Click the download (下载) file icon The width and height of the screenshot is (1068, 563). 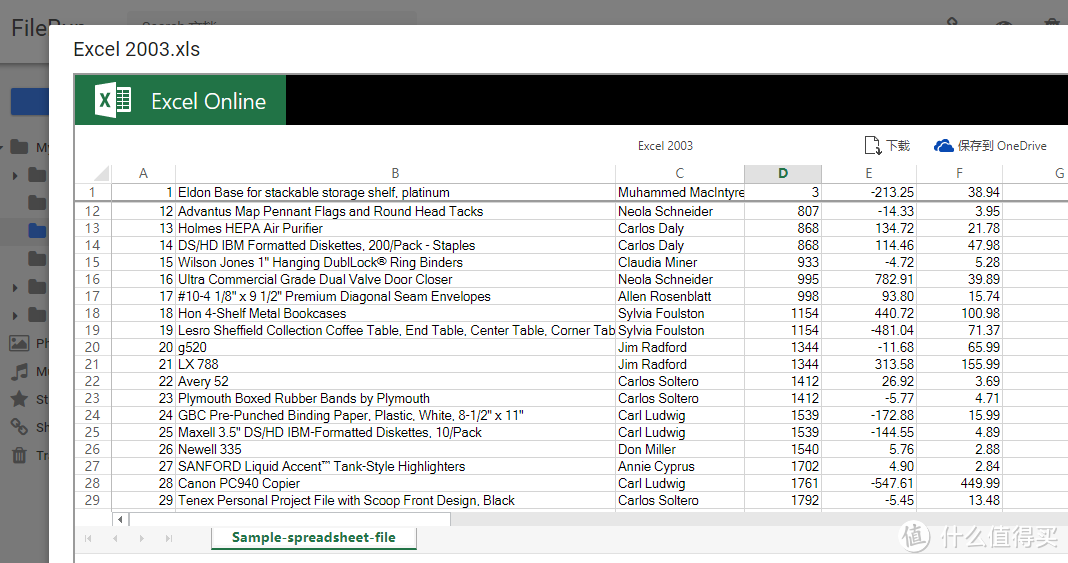click(873, 146)
